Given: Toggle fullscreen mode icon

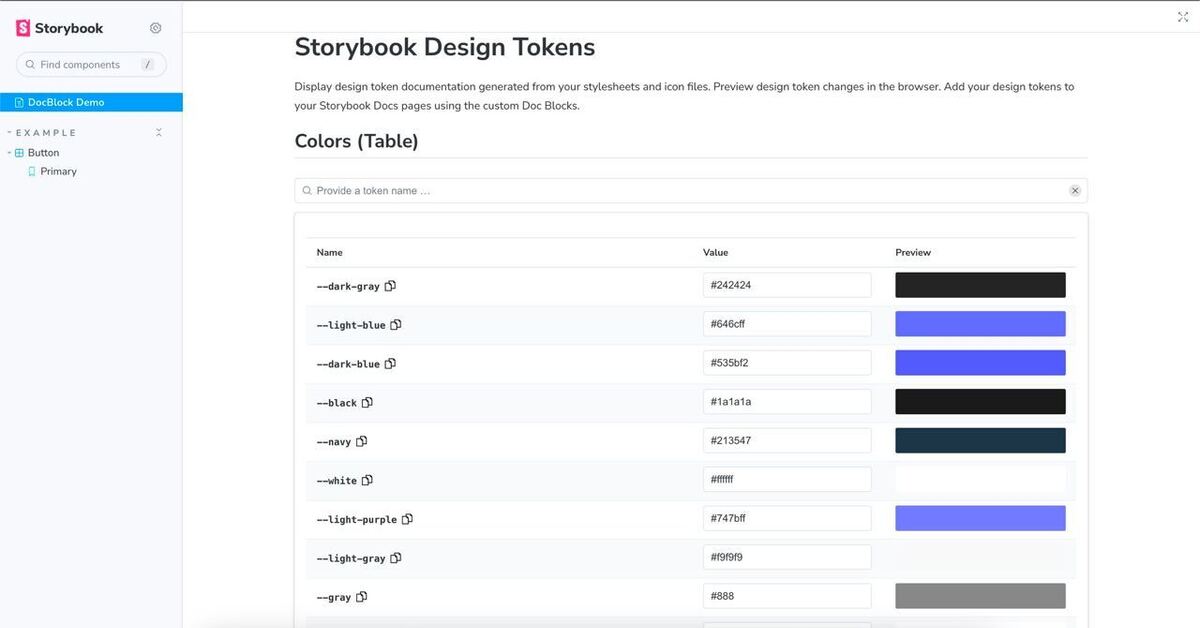Looking at the screenshot, I should 1183,17.
